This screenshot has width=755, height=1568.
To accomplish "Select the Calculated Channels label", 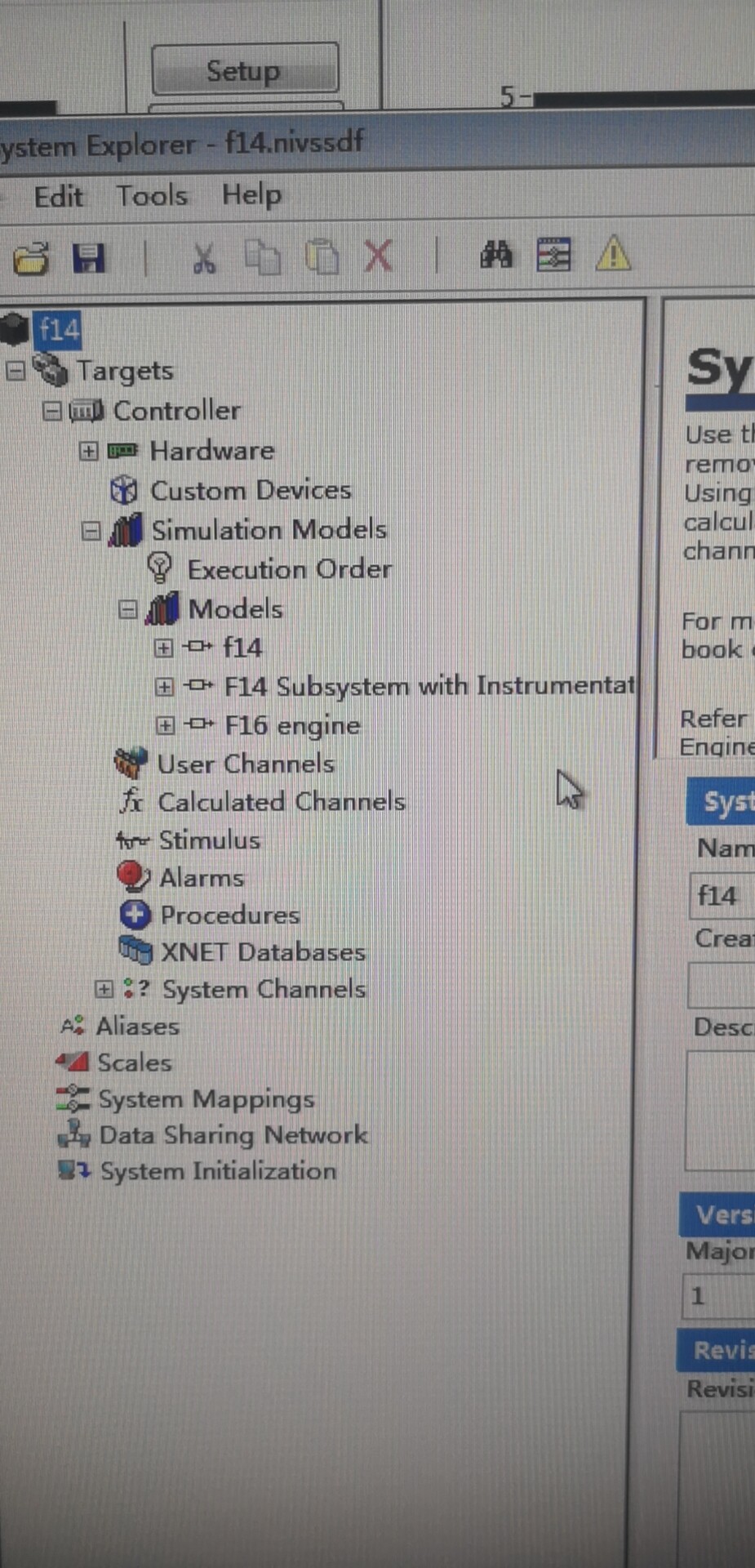I will (282, 801).
